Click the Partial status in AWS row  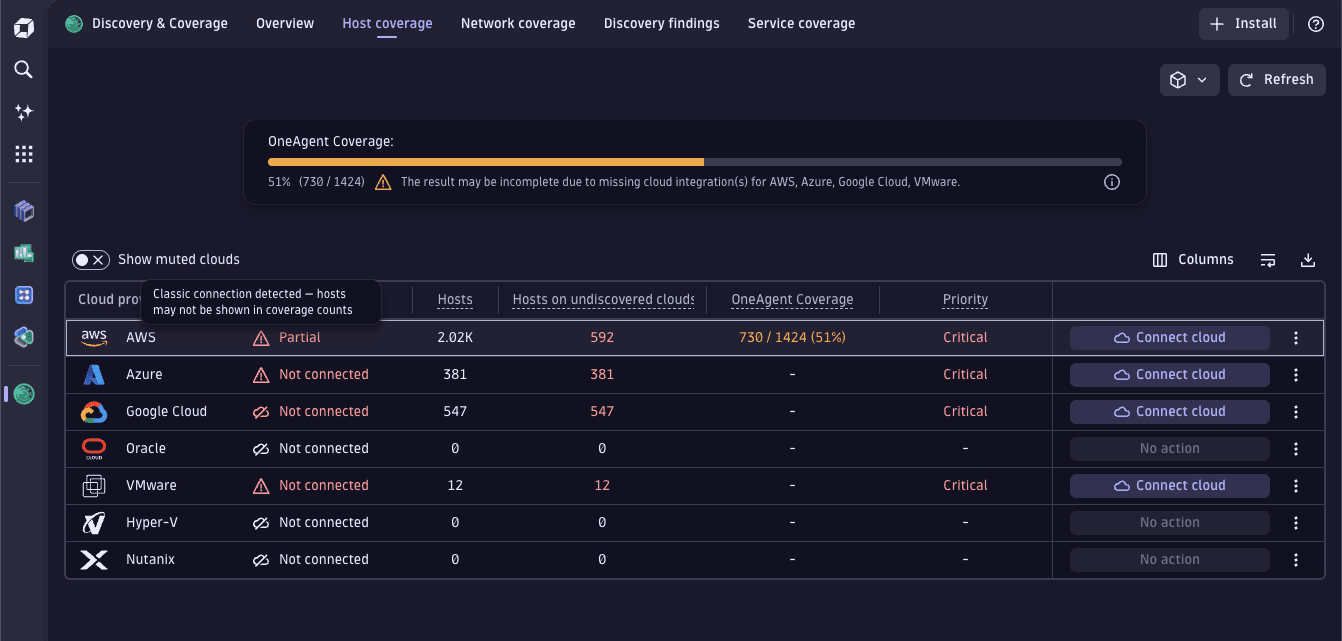[300, 338]
